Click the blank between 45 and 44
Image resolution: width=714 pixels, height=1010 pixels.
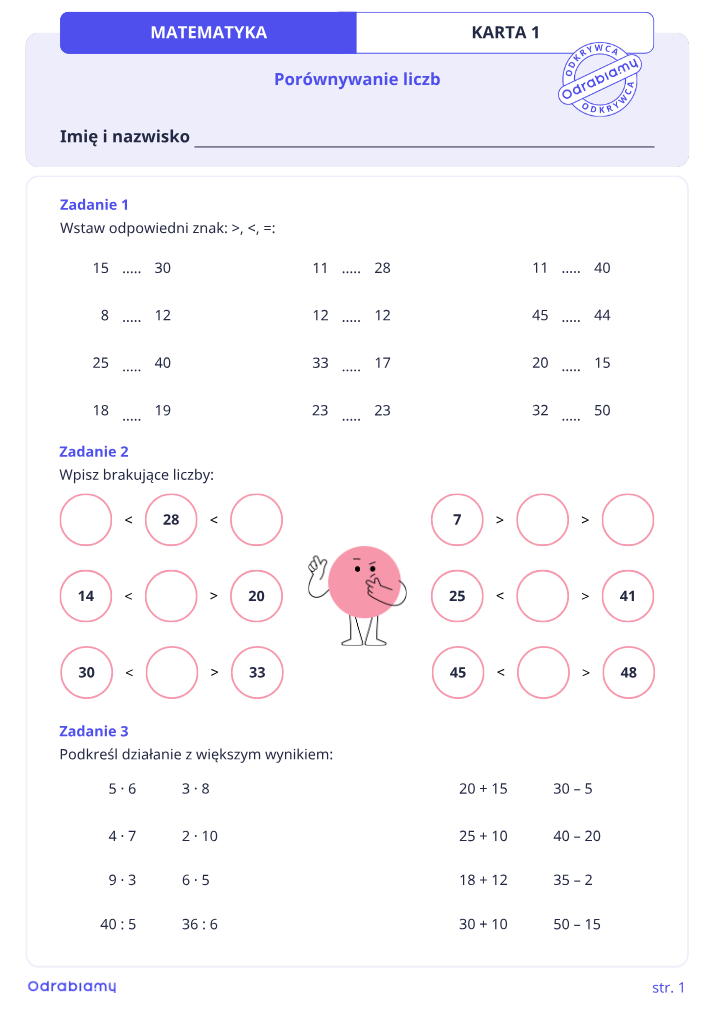click(571, 319)
